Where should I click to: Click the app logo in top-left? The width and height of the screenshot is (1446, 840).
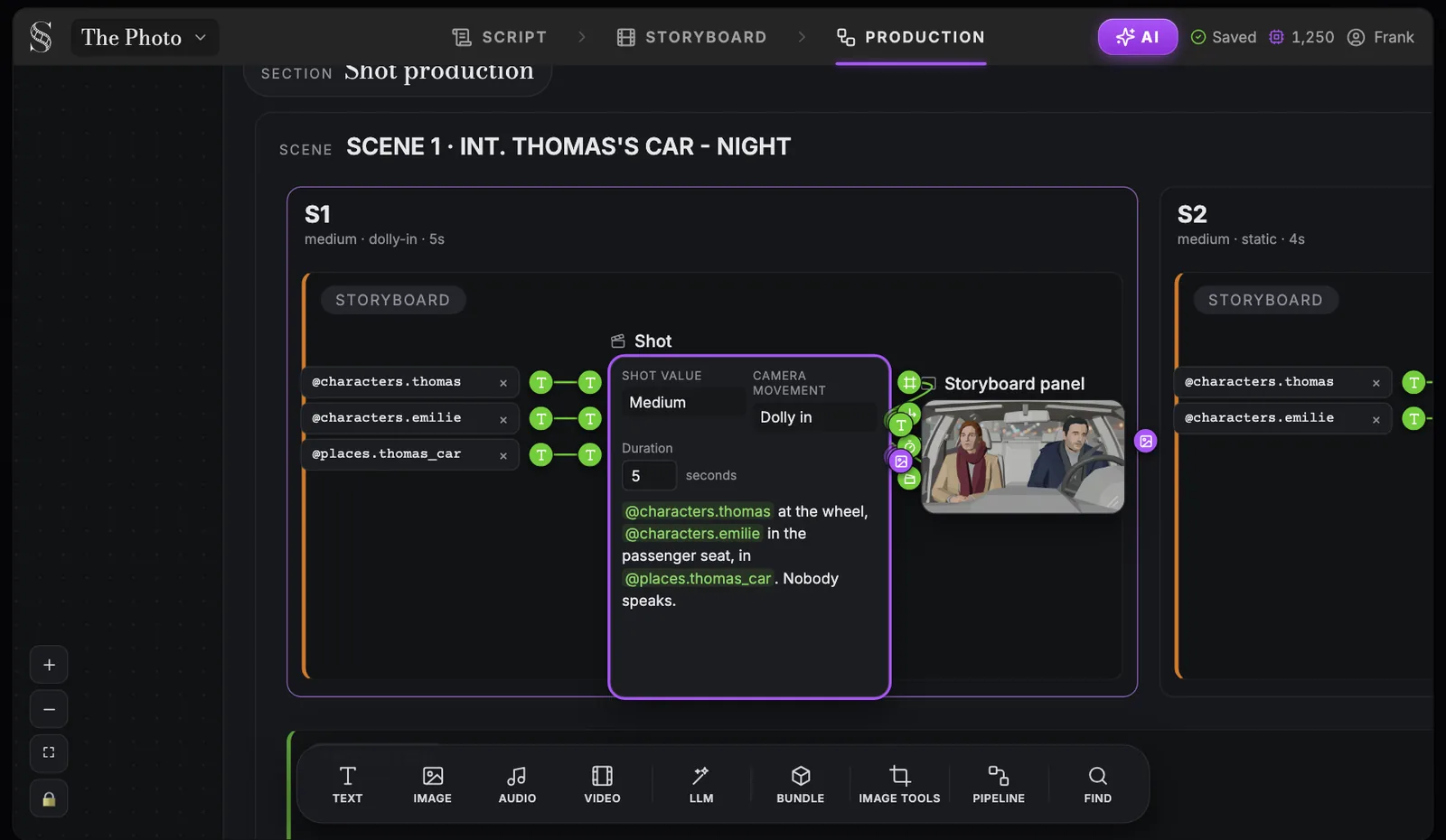click(x=41, y=37)
